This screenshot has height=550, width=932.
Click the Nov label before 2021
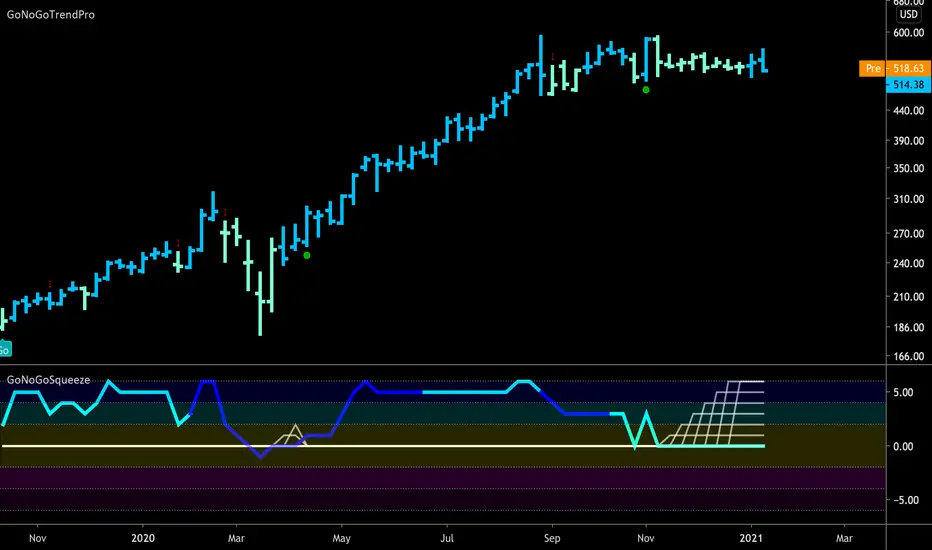click(x=646, y=538)
